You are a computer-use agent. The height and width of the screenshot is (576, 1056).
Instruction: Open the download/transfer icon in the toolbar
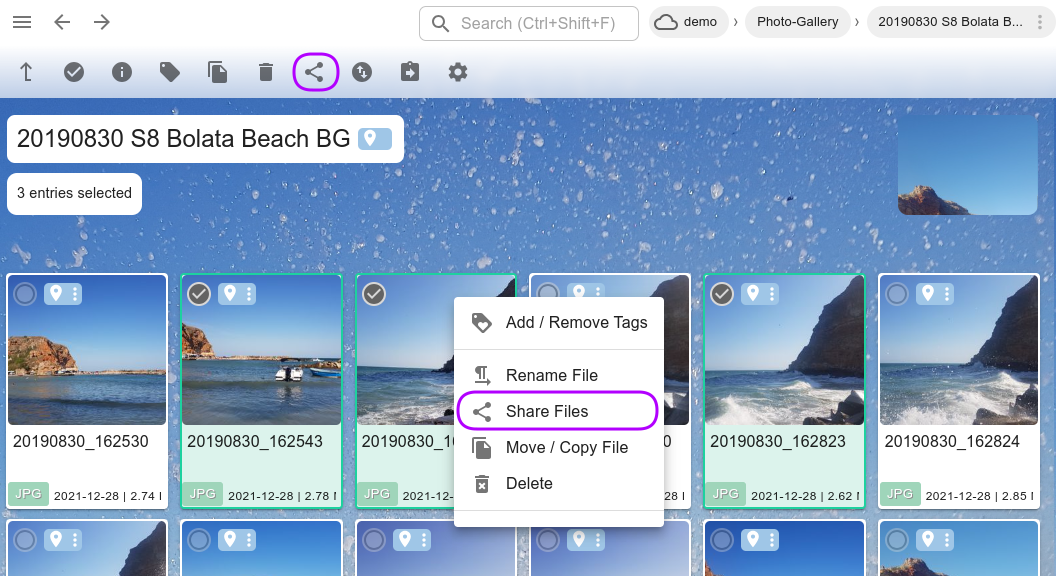(362, 71)
